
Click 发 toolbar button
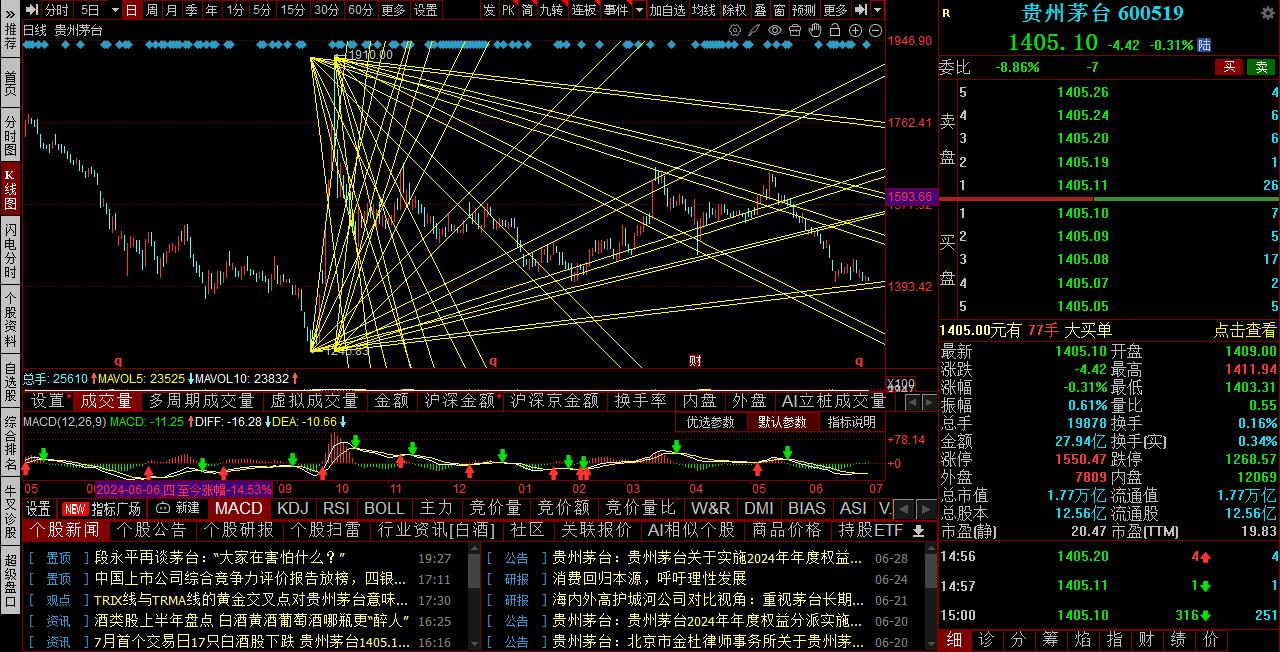[x=489, y=10]
